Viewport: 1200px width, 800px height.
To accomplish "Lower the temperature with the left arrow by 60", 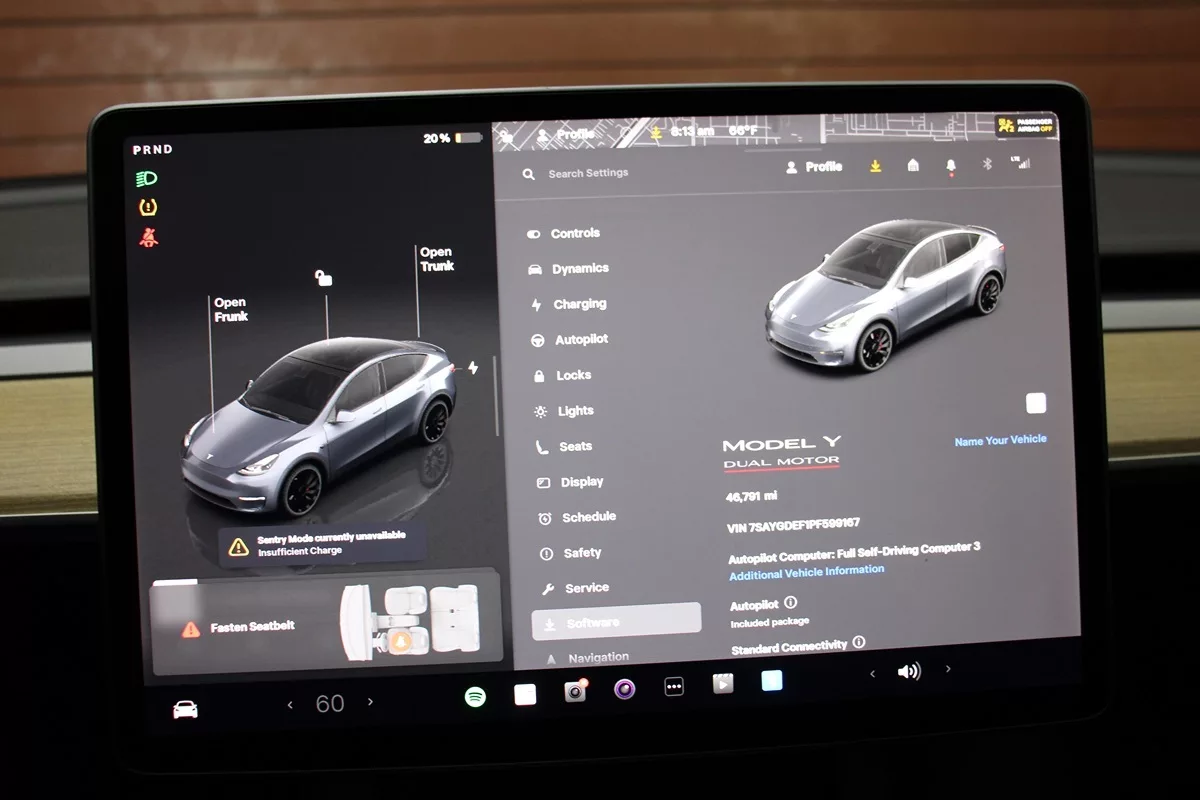I will coord(290,705).
